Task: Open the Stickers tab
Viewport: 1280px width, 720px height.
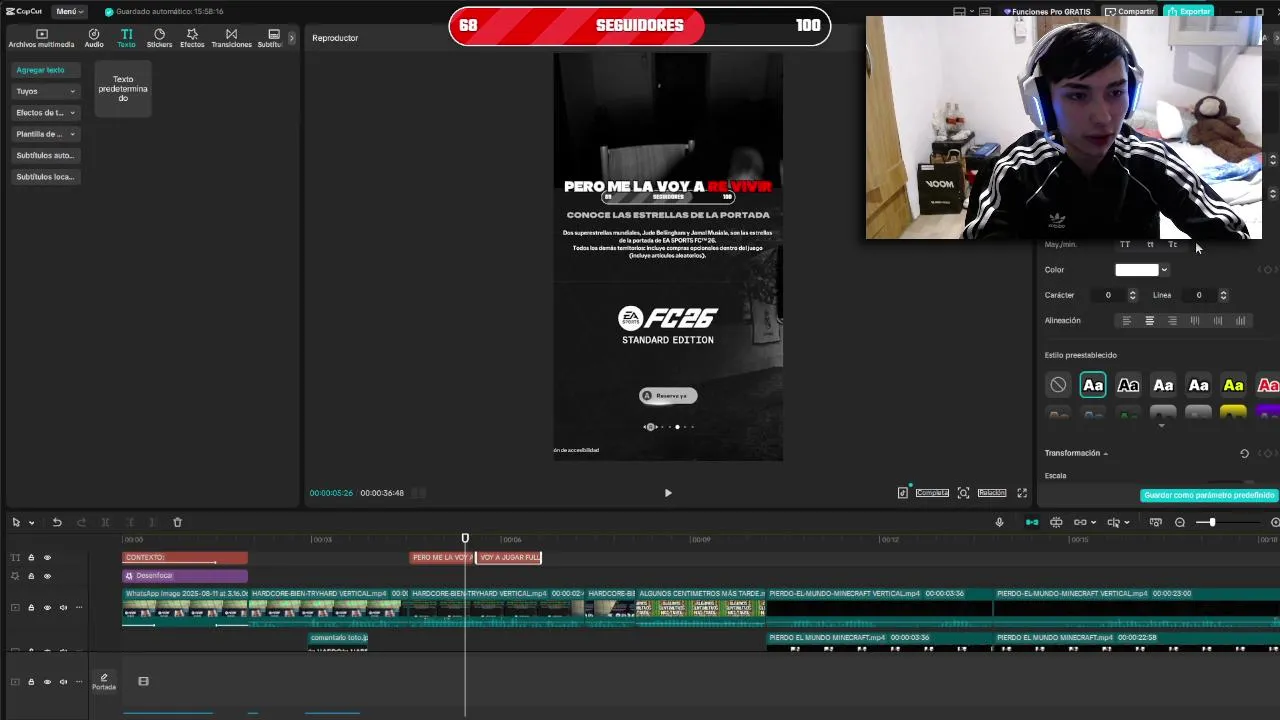Action: tap(159, 39)
